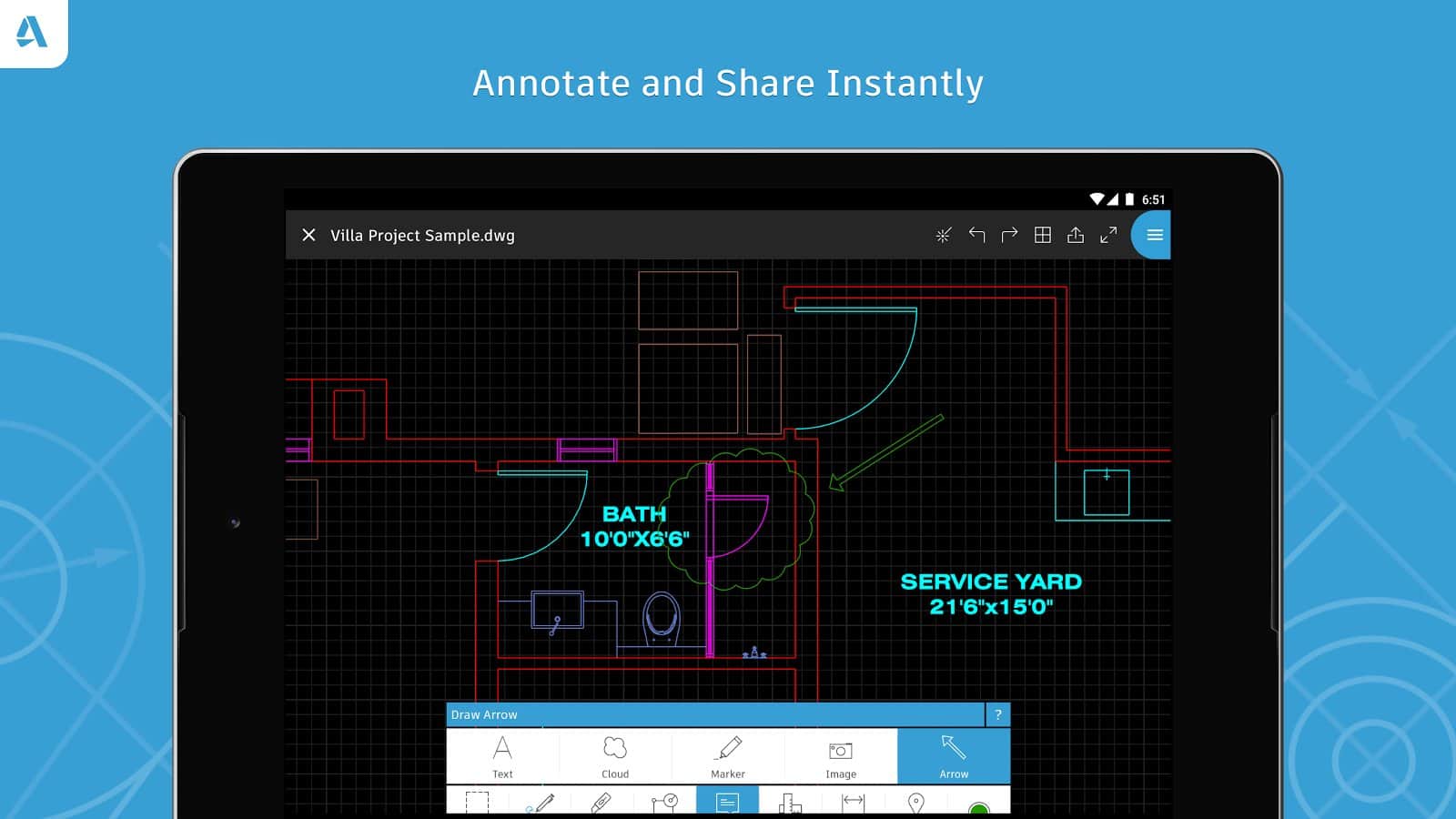Tap the green color circle
The width and height of the screenshot is (1456, 819).
click(979, 808)
